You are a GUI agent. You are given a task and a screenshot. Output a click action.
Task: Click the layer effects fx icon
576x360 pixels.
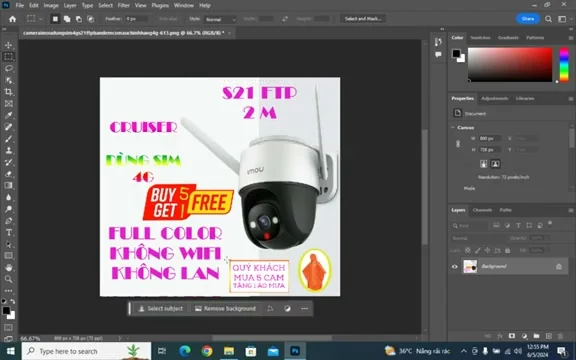(500, 336)
